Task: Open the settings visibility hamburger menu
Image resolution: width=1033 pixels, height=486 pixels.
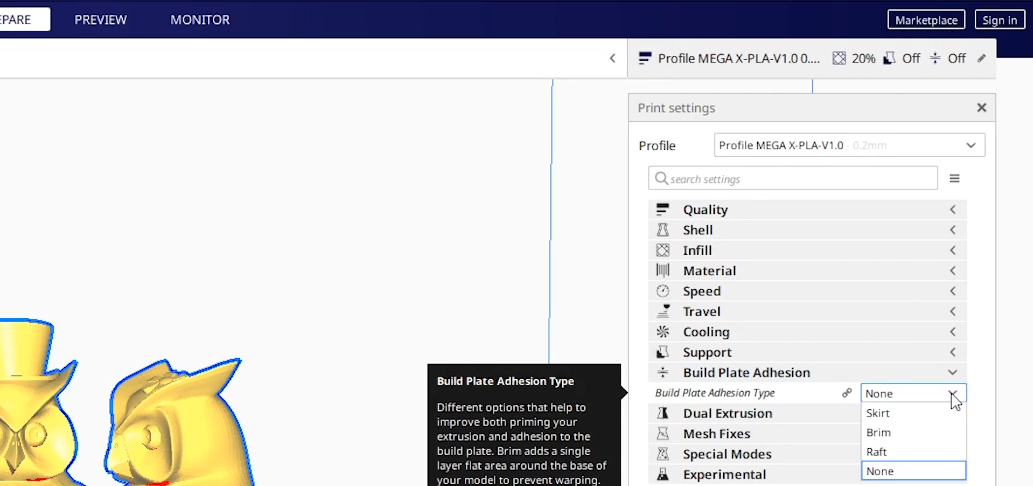Action: click(954, 178)
